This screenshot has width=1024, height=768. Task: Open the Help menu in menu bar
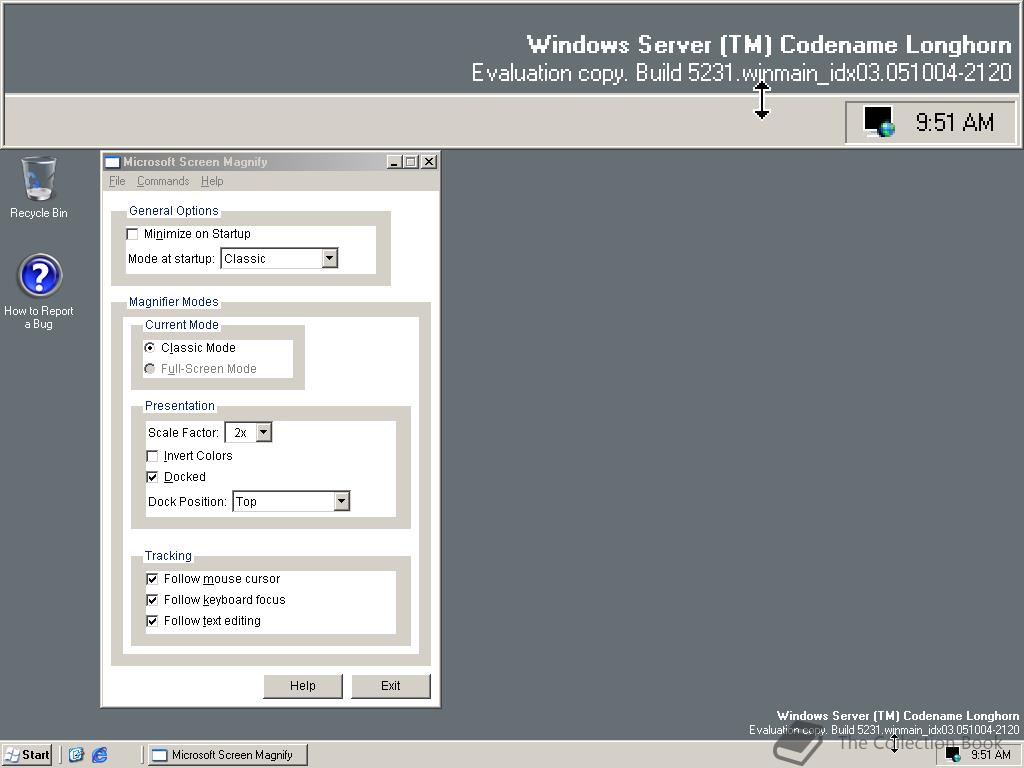[x=212, y=182]
